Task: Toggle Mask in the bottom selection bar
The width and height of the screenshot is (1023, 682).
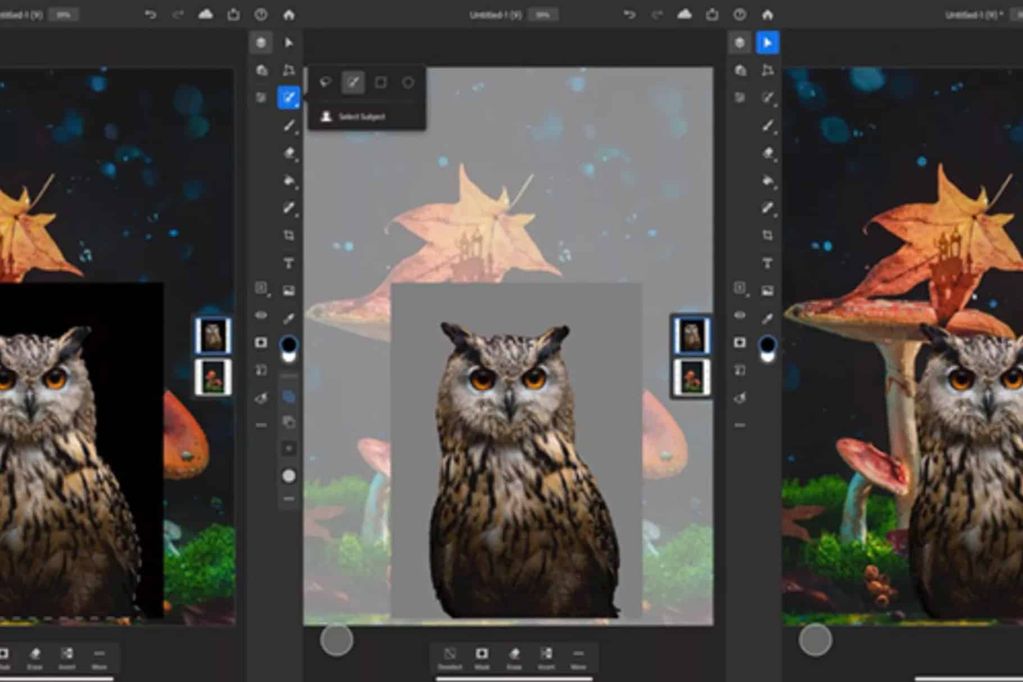Action: (482, 655)
